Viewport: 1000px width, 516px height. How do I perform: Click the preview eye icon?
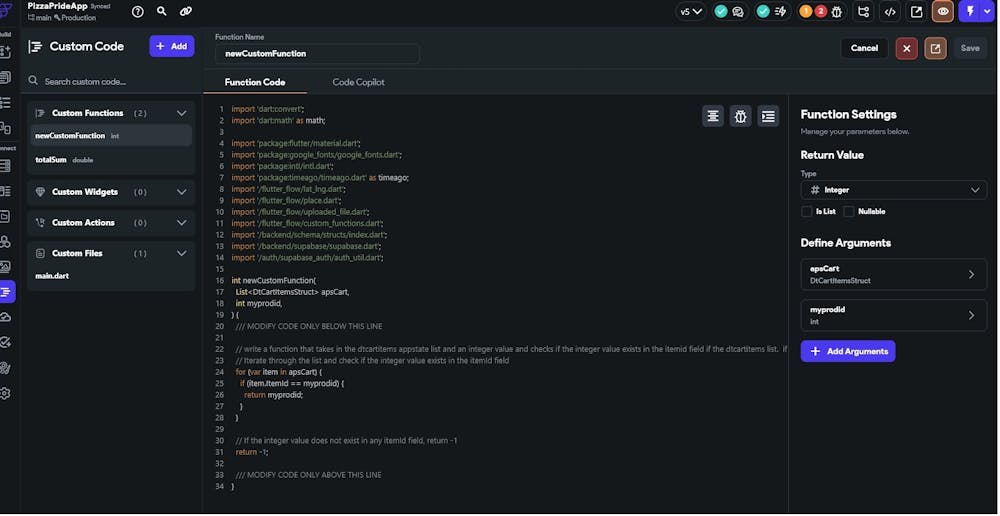(942, 12)
